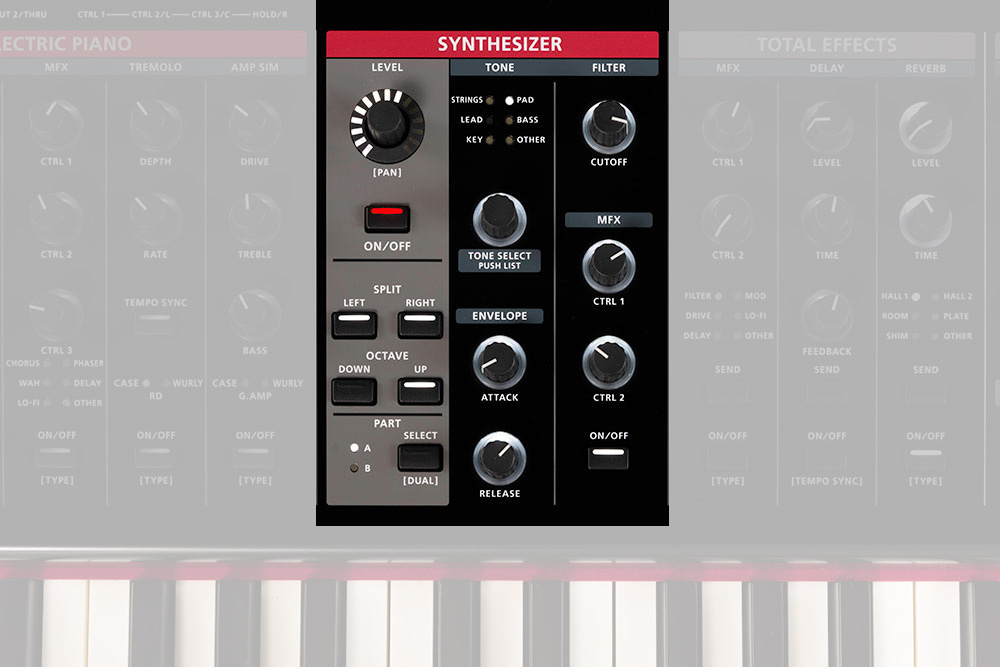
Task: Open the FILTER section header
Action: pyautogui.click(x=608, y=67)
